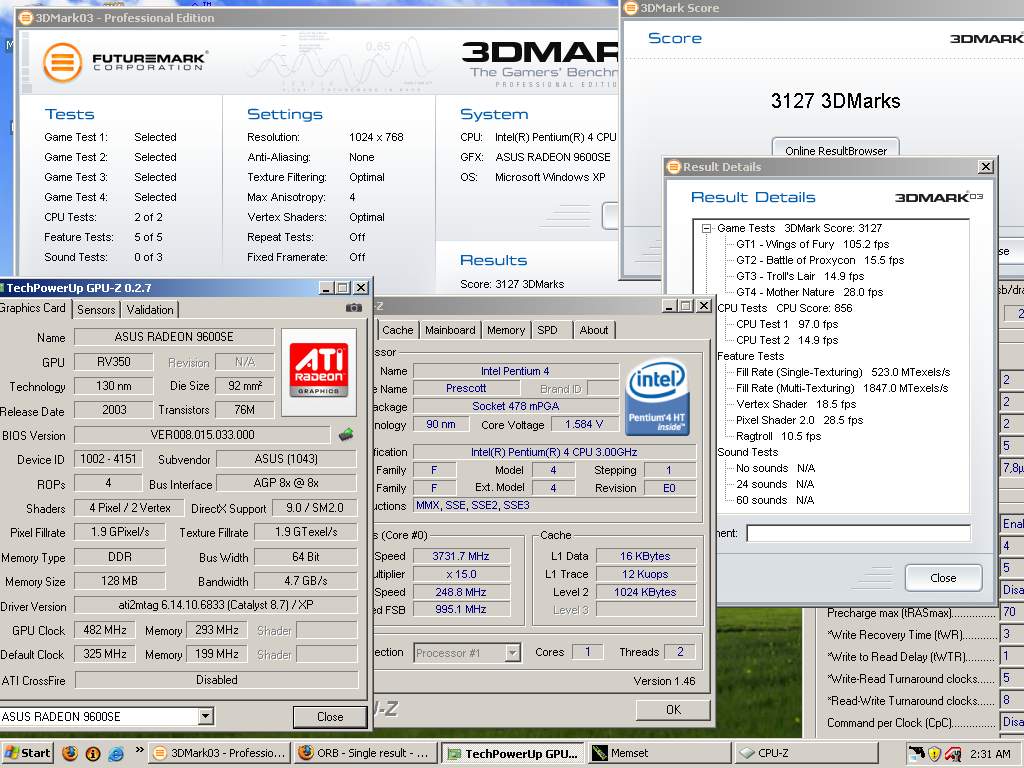Click the orange Futuremark Corporation logo

pyautogui.click(x=62, y=63)
